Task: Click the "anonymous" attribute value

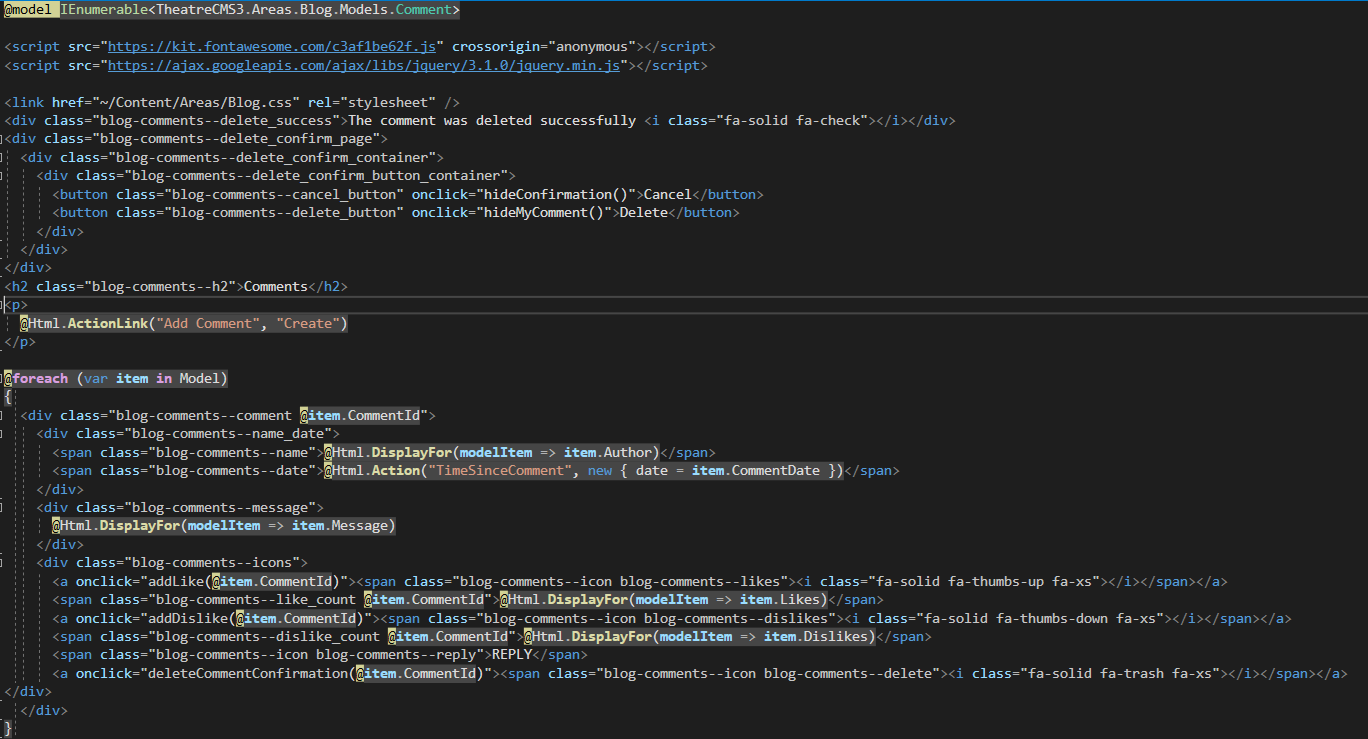Action: coord(592,47)
